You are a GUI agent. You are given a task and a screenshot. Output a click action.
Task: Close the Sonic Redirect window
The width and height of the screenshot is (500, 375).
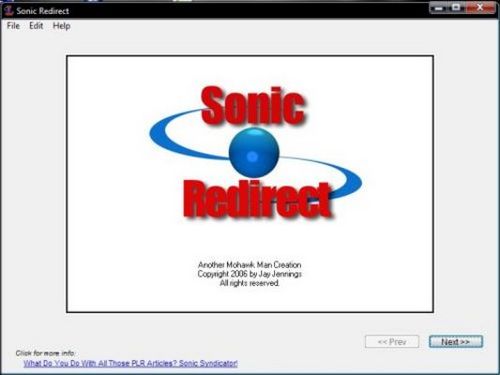point(480,8)
